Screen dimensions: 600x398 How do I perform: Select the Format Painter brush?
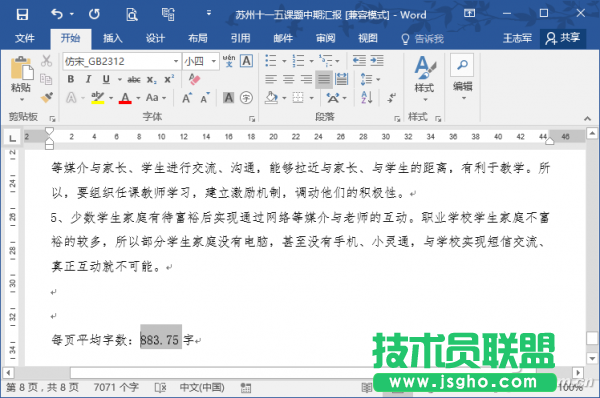click(46, 97)
